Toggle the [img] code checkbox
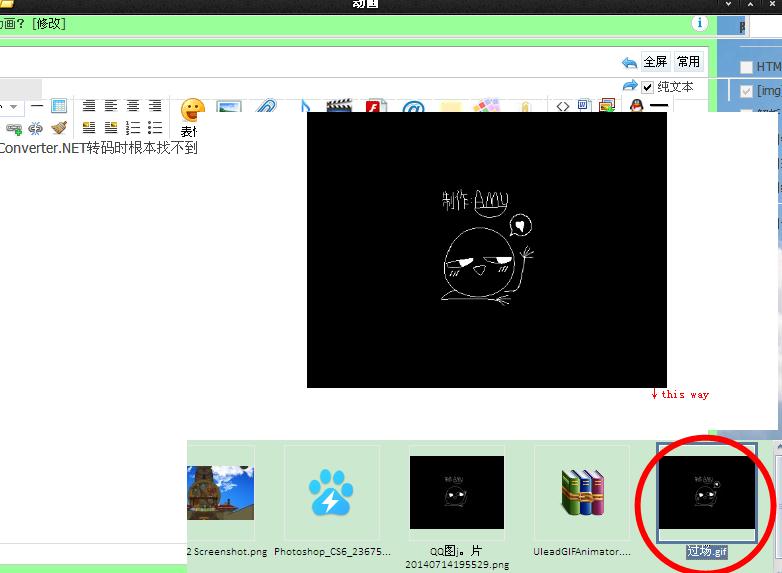 [746, 91]
